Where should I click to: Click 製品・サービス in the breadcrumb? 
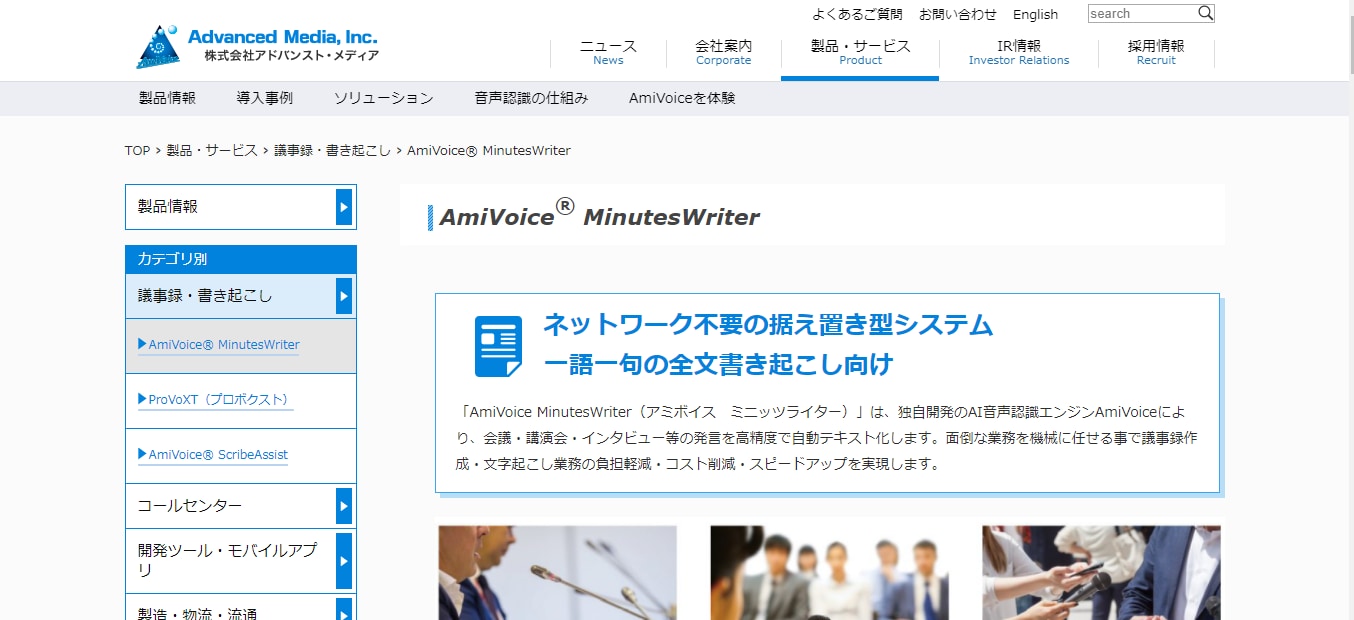tap(212, 151)
